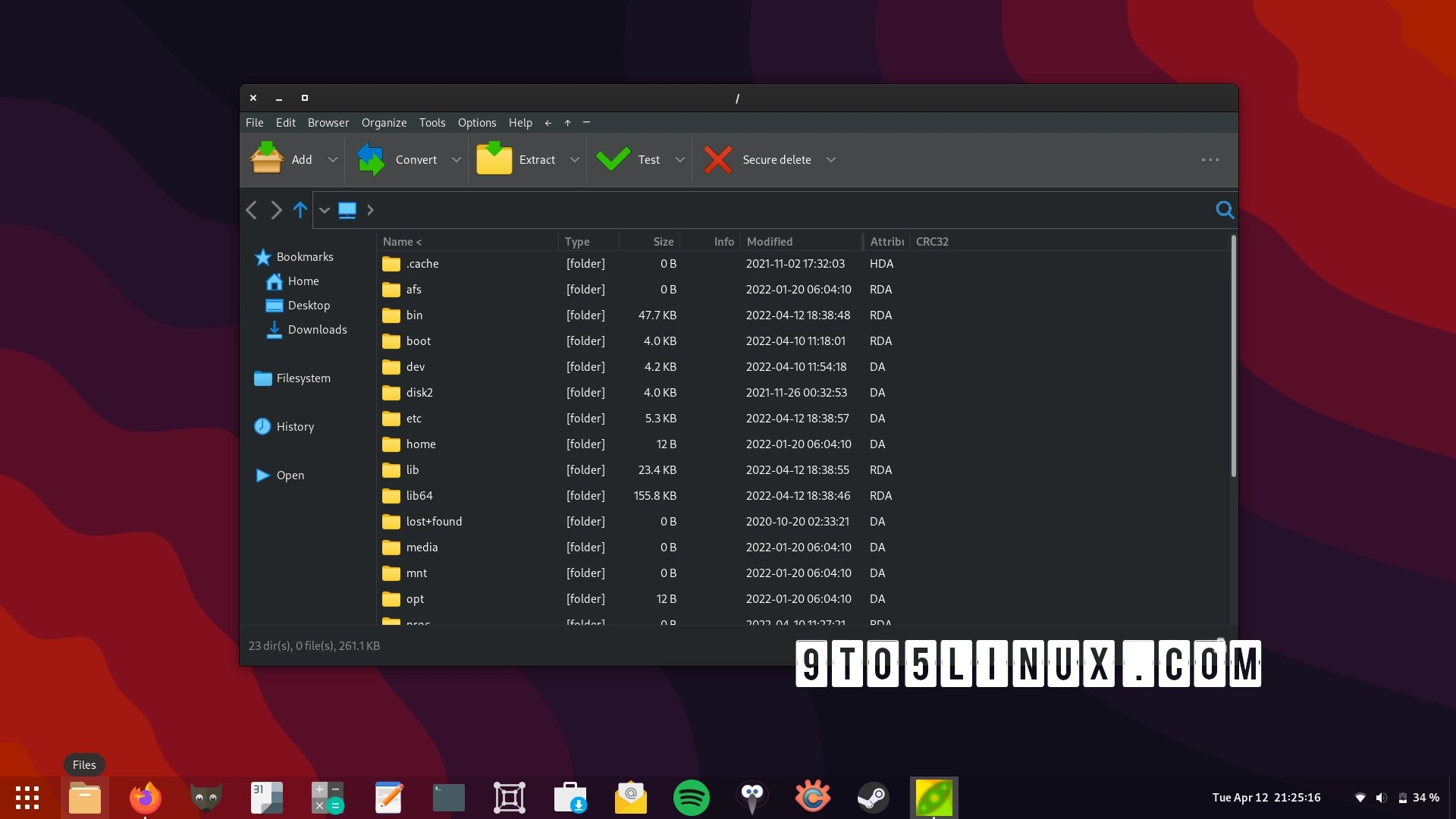This screenshot has height=819, width=1456.
Task: Sort files by the Size column
Action: [661, 241]
